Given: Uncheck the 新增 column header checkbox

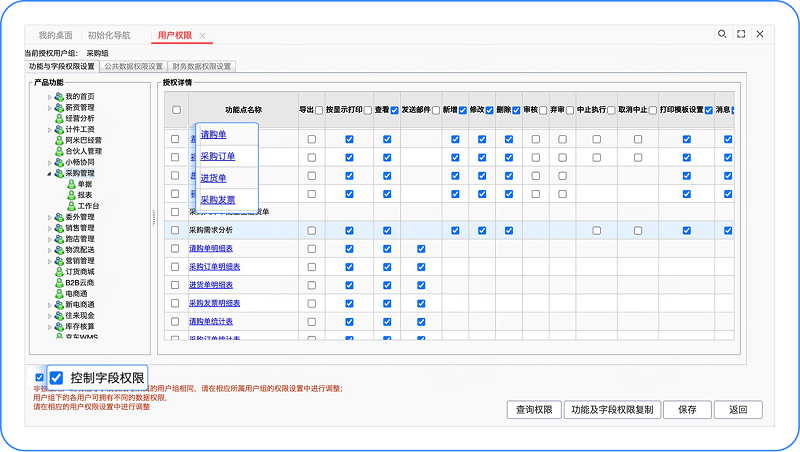Looking at the screenshot, I should point(463,110).
